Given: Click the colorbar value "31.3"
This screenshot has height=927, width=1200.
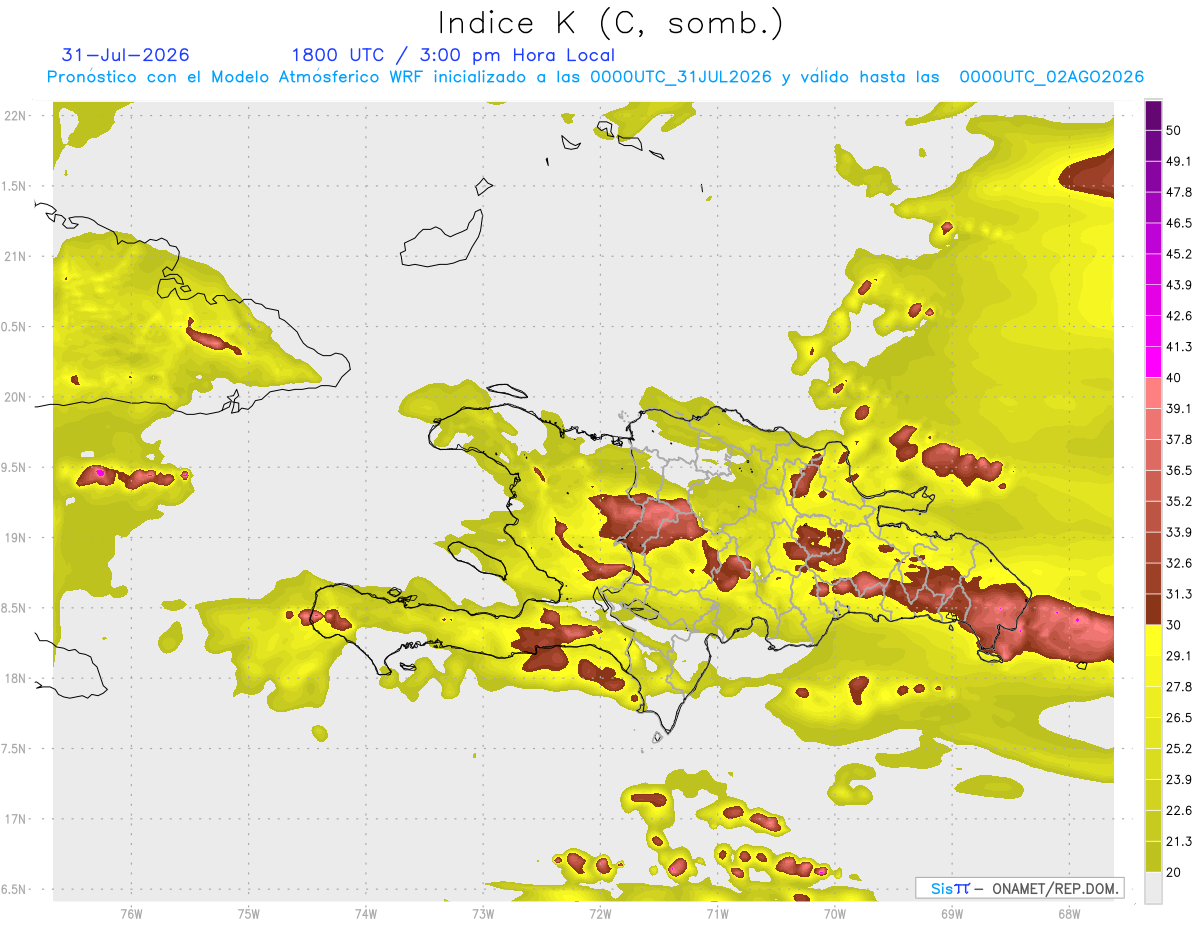Looking at the screenshot, I should coord(1178,594).
